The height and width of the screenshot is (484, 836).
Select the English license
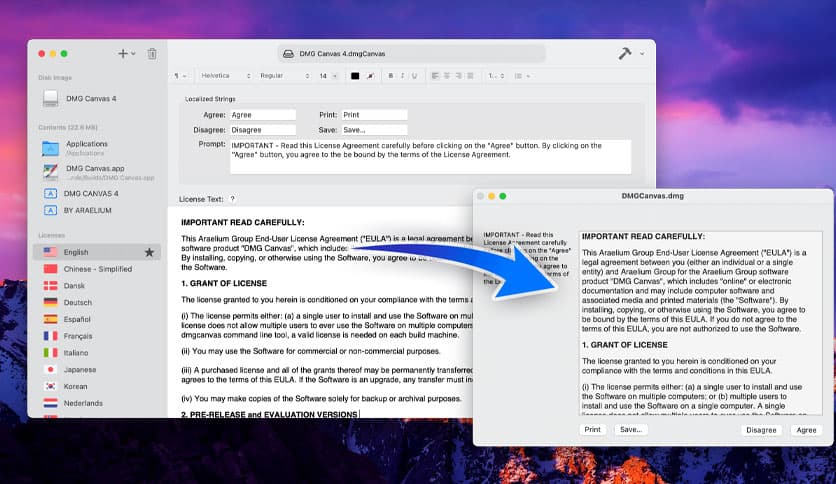(97, 252)
